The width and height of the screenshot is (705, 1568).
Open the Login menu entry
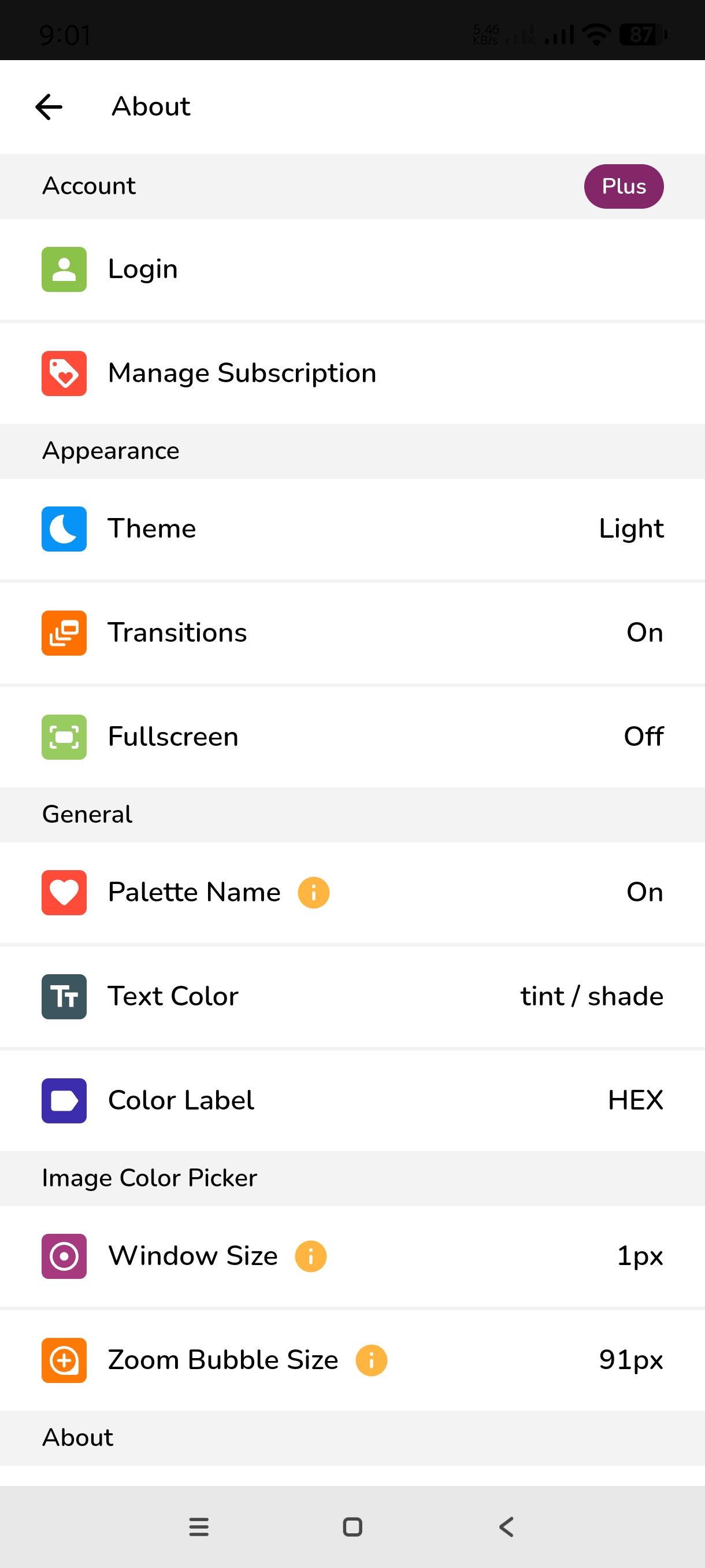pyautogui.click(x=143, y=269)
